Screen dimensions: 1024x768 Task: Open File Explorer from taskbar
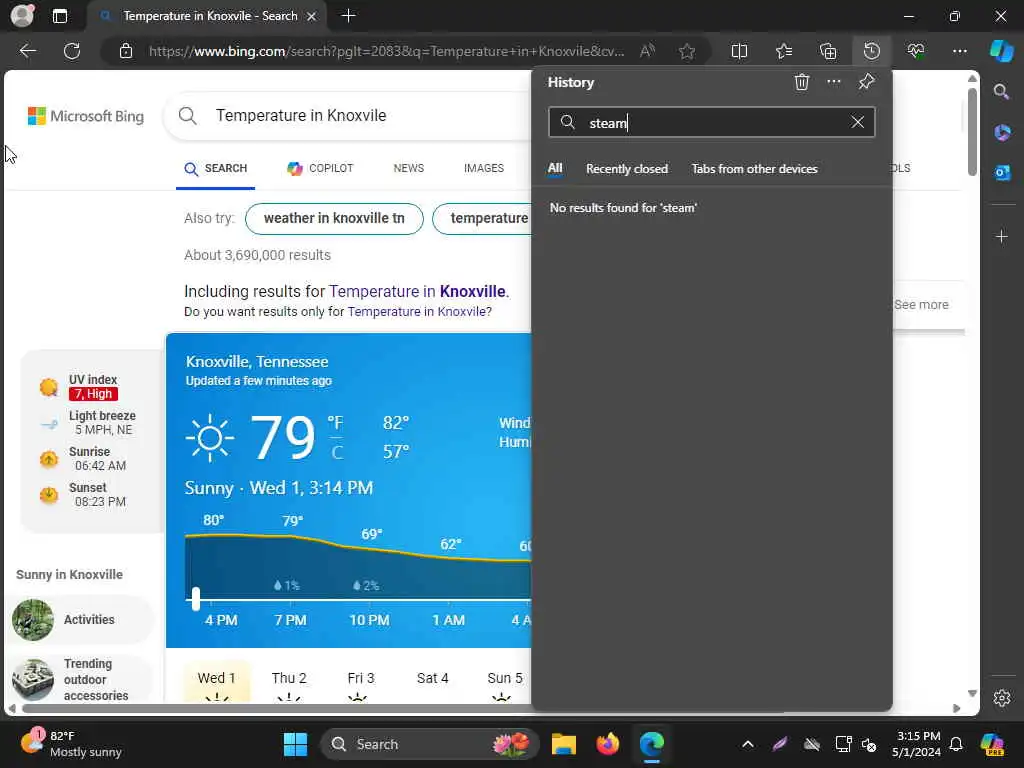[564, 744]
